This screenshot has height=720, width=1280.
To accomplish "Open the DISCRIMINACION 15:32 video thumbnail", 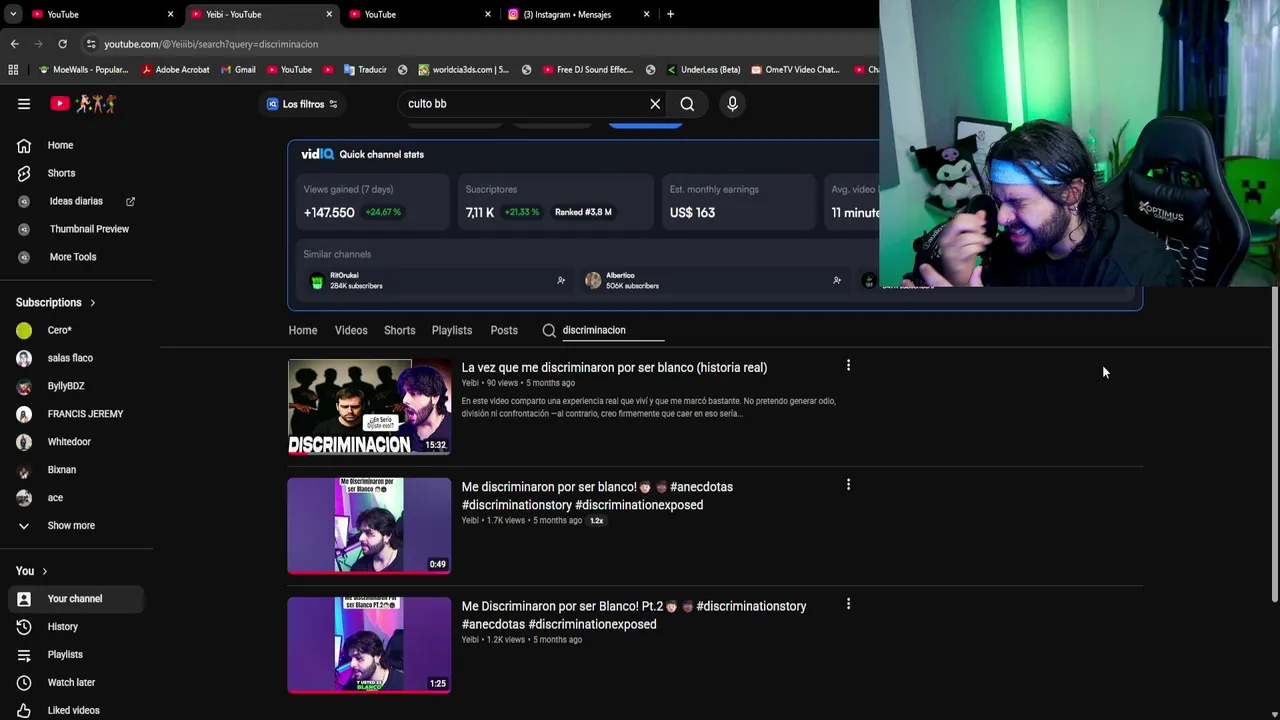I will point(369,406).
